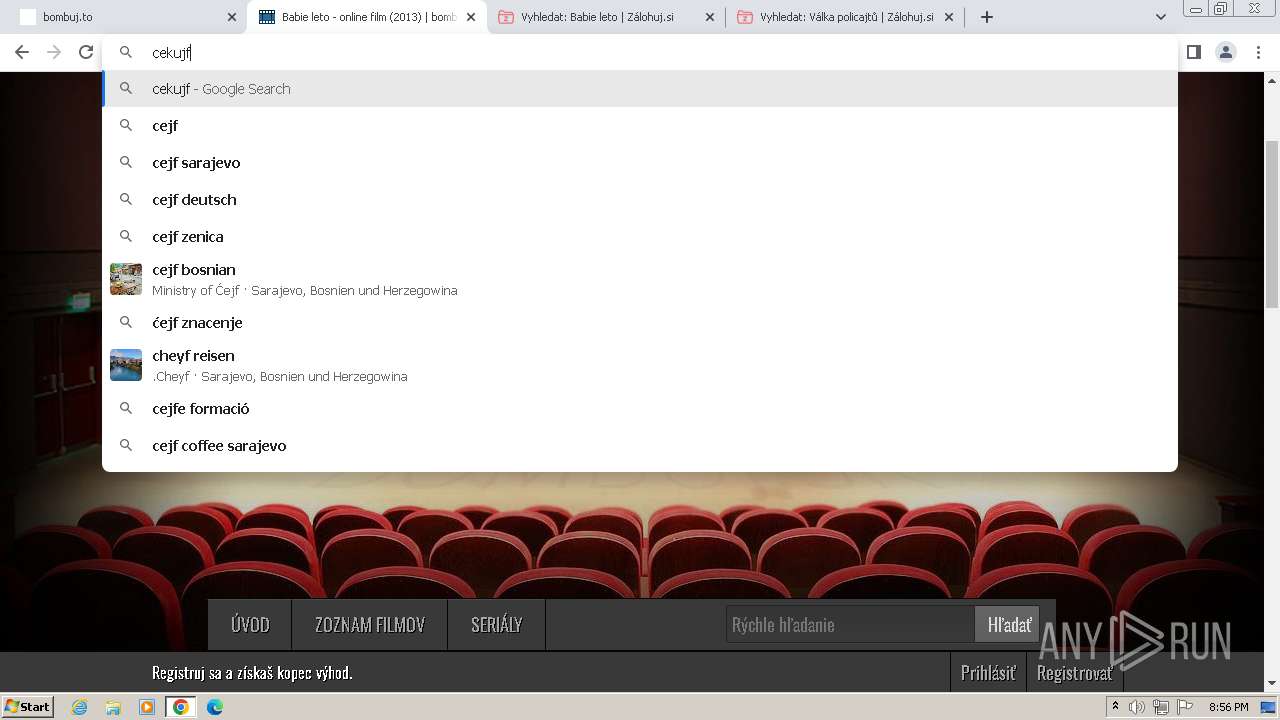Go back to the previous page
Viewport: 1280px width, 720px height.
[22, 52]
